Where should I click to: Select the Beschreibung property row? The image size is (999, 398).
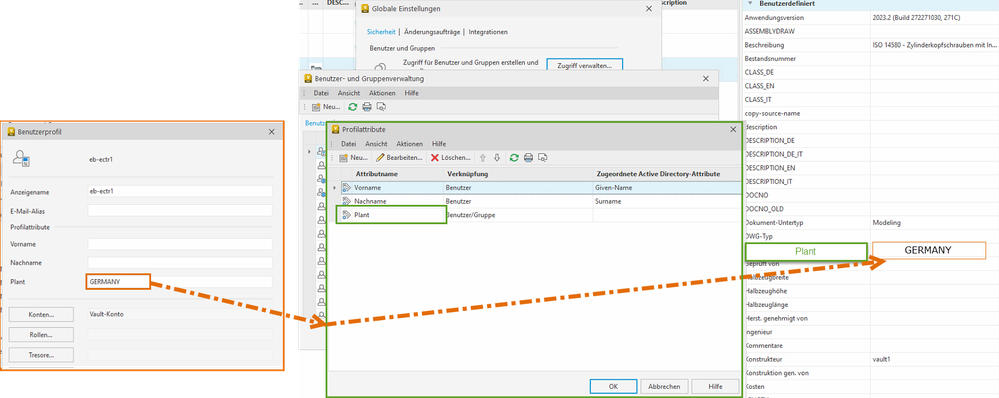point(871,45)
